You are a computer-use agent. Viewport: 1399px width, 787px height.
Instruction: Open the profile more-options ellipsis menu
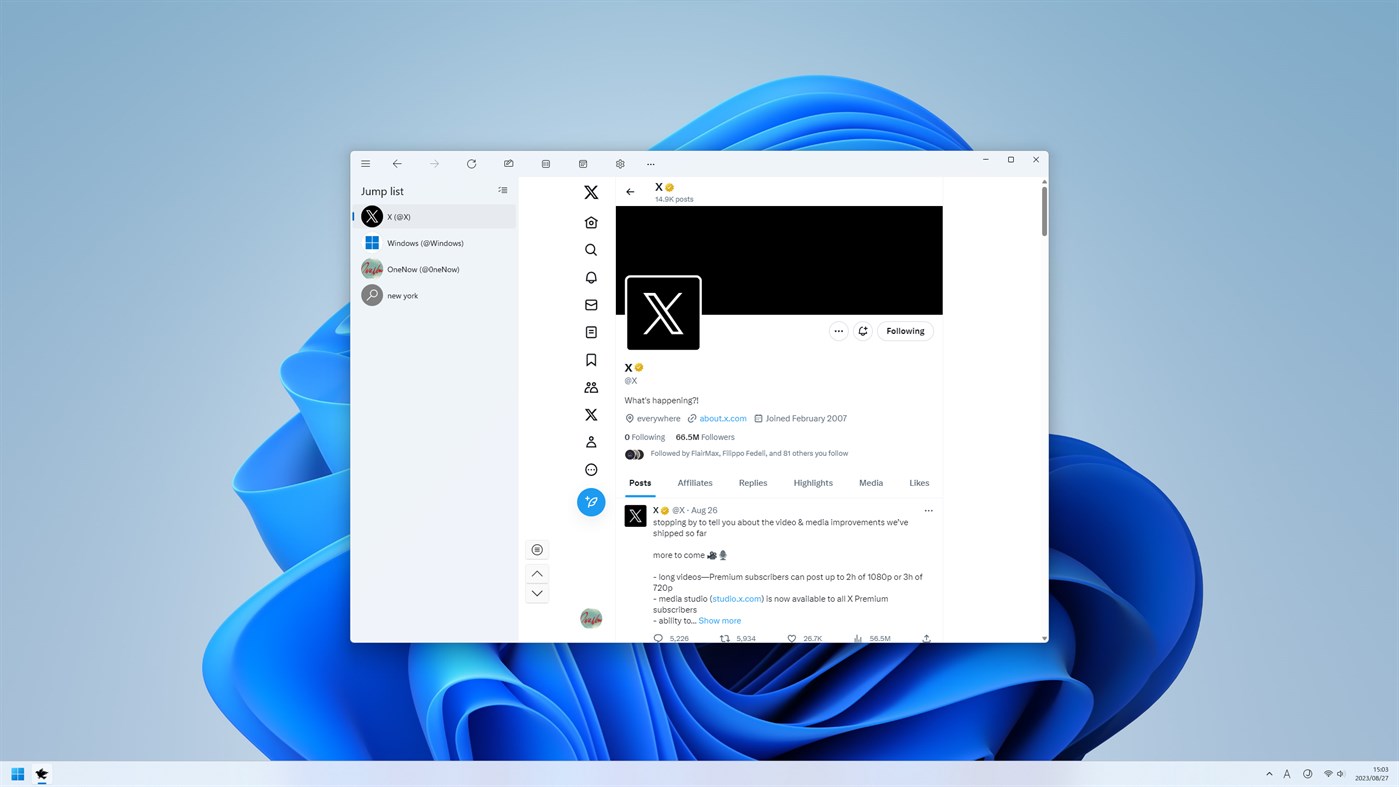pyautogui.click(x=838, y=330)
